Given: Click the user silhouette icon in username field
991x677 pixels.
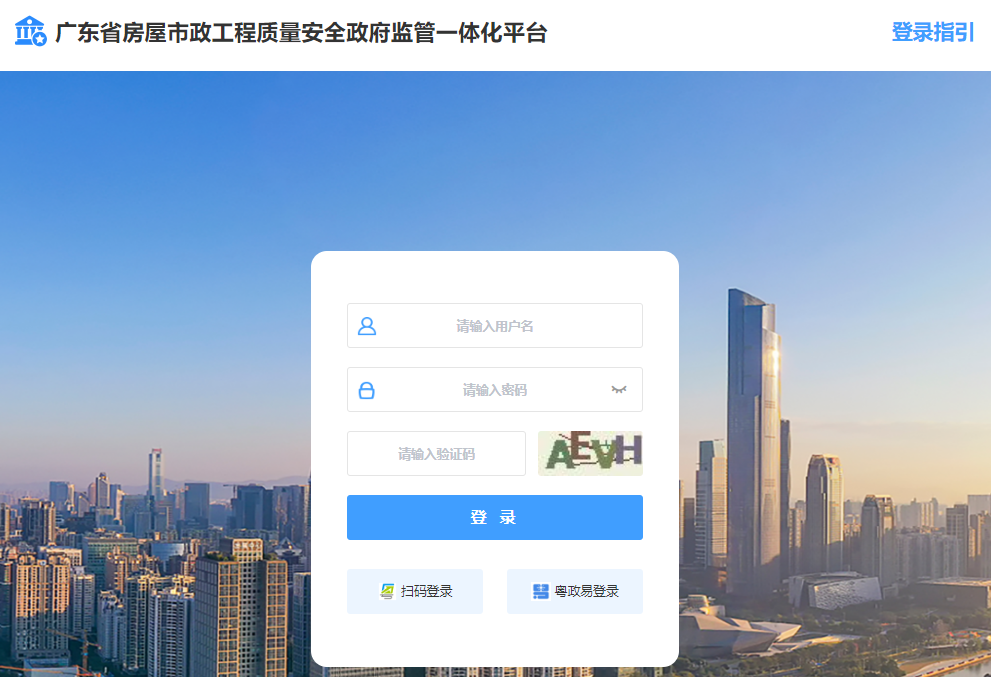Looking at the screenshot, I should tap(367, 326).
